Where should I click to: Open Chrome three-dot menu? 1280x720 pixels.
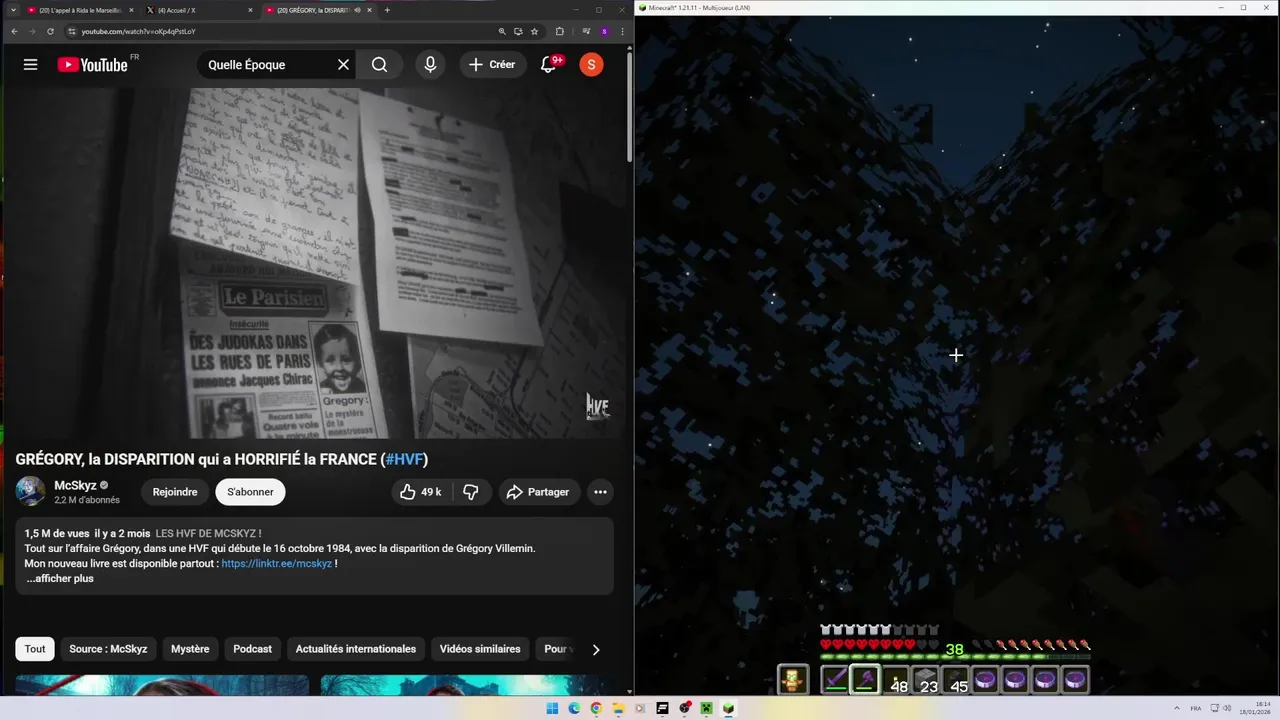pyautogui.click(x=621, y=31)
